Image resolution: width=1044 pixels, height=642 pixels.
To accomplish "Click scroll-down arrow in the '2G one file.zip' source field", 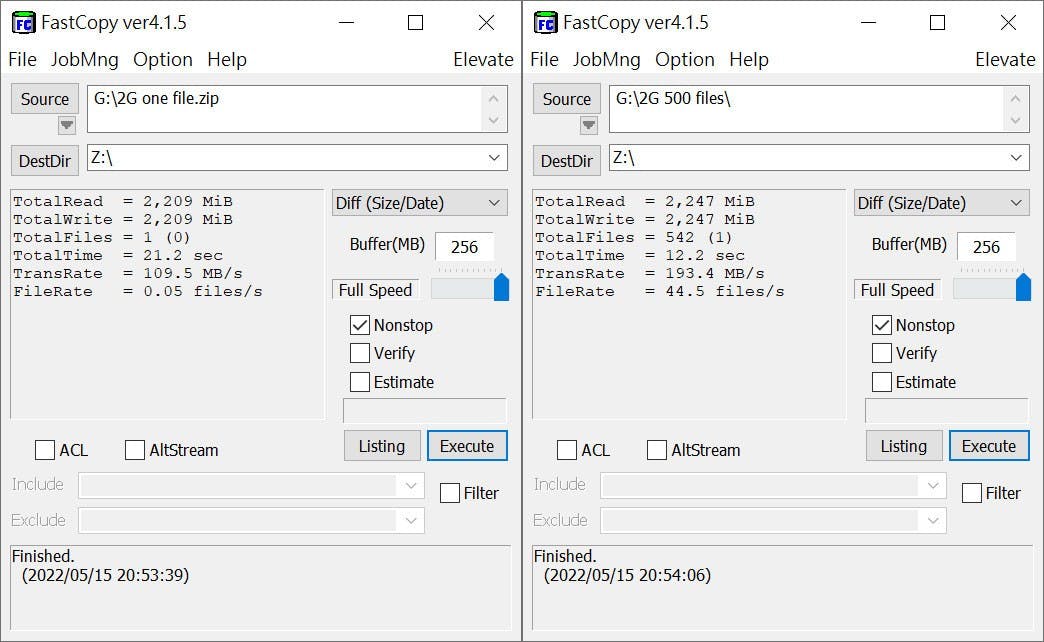I will pos(493,120).
